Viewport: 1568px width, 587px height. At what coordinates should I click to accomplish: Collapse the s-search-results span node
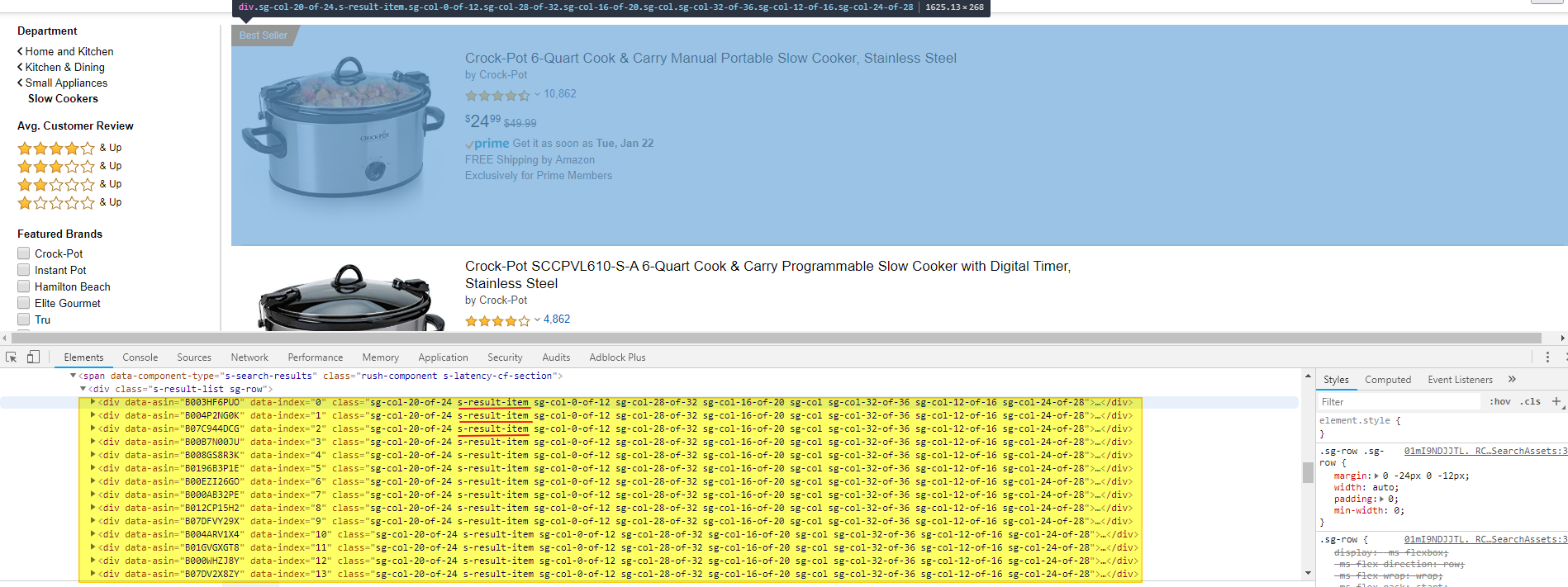[73, 376]
